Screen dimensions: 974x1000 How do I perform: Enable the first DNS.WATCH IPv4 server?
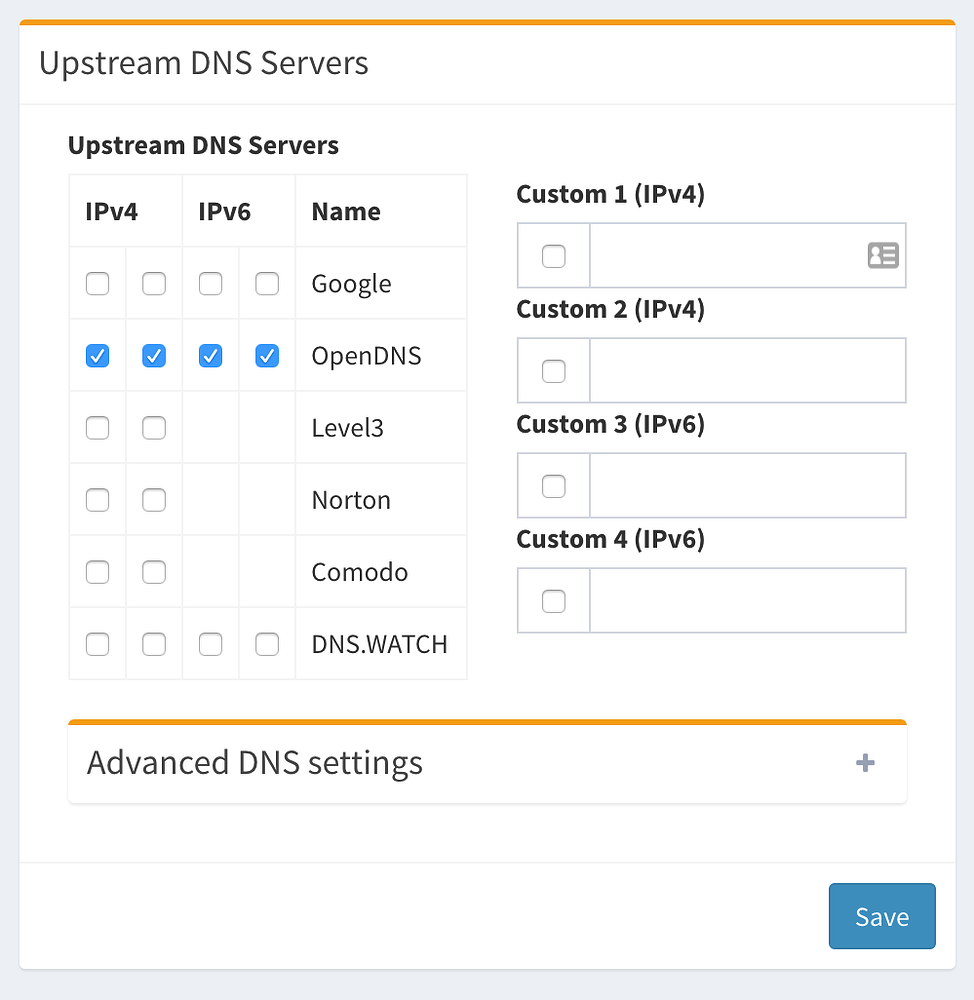coord(97,644)
